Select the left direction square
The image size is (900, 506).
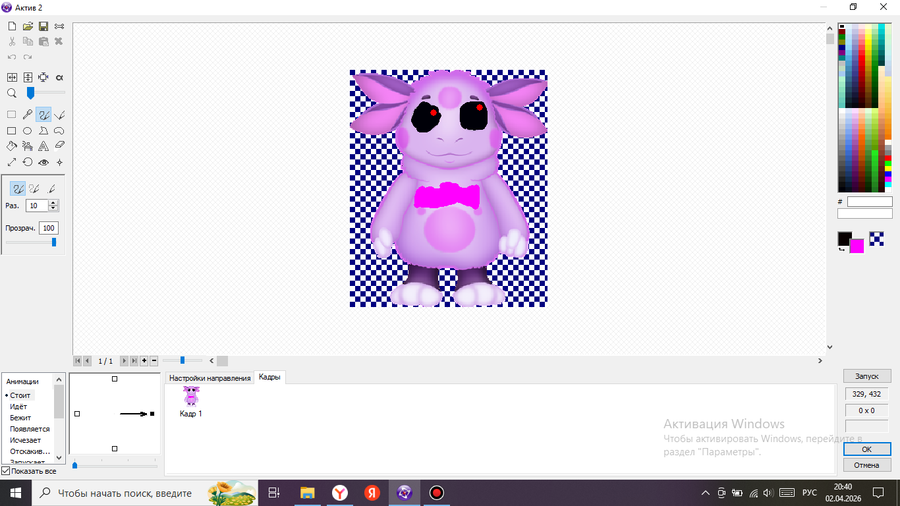[x=77, y=414]
